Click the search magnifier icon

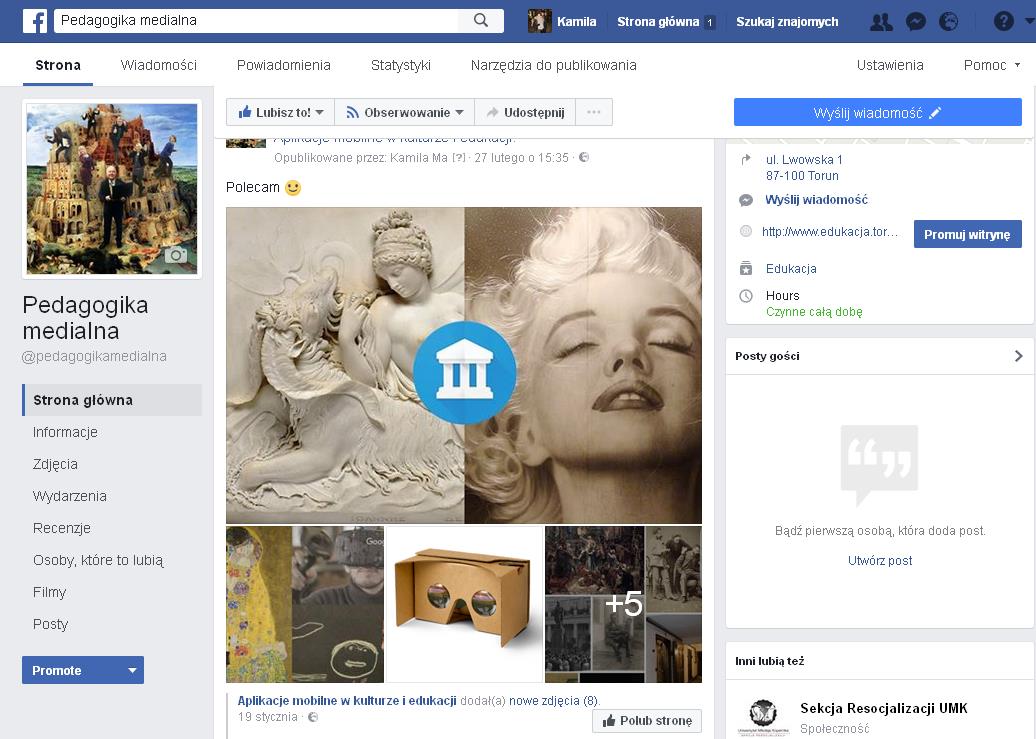(480, 20)
